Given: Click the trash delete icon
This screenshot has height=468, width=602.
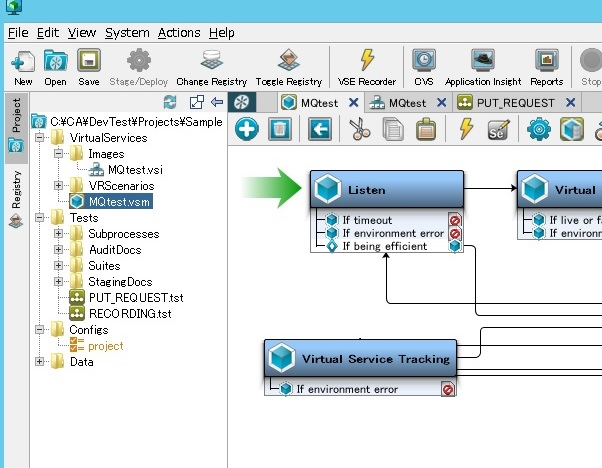Looking at the screenshot, I should pos(280,128).
